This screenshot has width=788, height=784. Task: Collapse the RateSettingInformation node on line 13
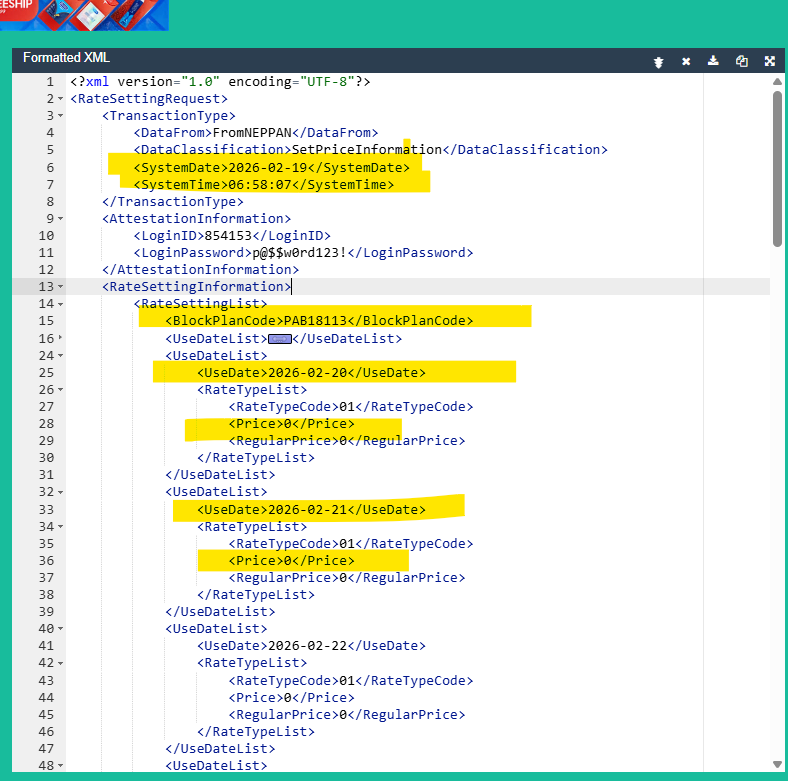point(60,288)
